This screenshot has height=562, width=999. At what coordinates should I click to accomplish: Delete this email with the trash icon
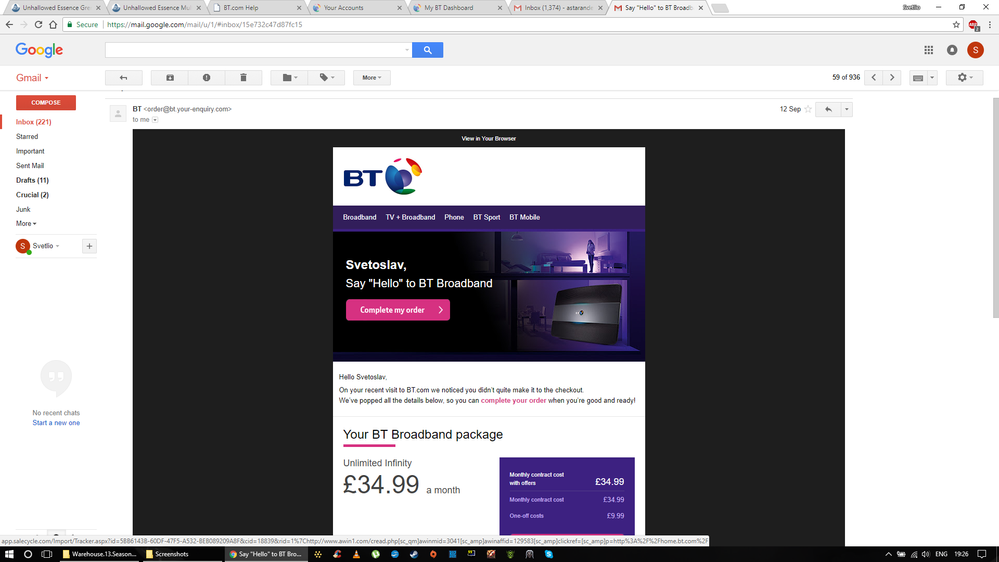243,78
